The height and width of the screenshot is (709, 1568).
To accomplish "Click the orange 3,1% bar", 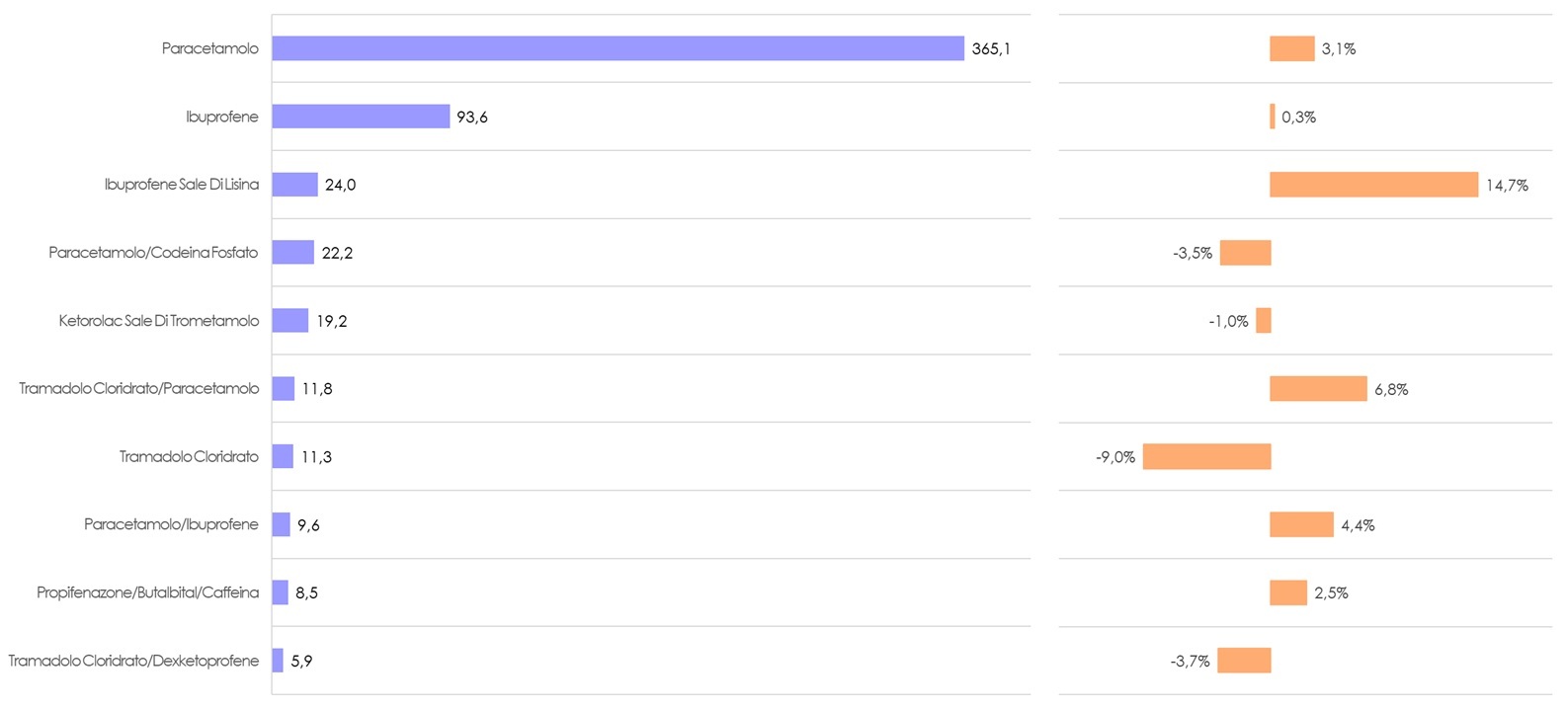I will tap(1291, 48).
